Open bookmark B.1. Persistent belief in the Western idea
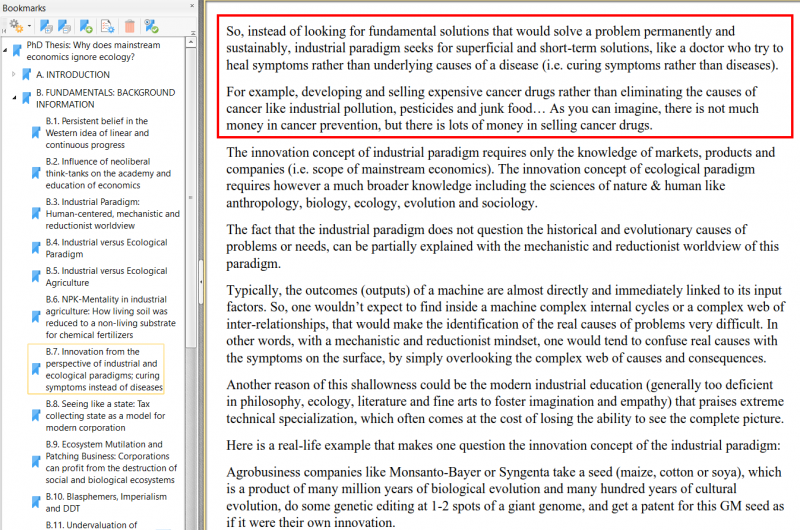Screen dimensions: 800x530 point(97,133)
